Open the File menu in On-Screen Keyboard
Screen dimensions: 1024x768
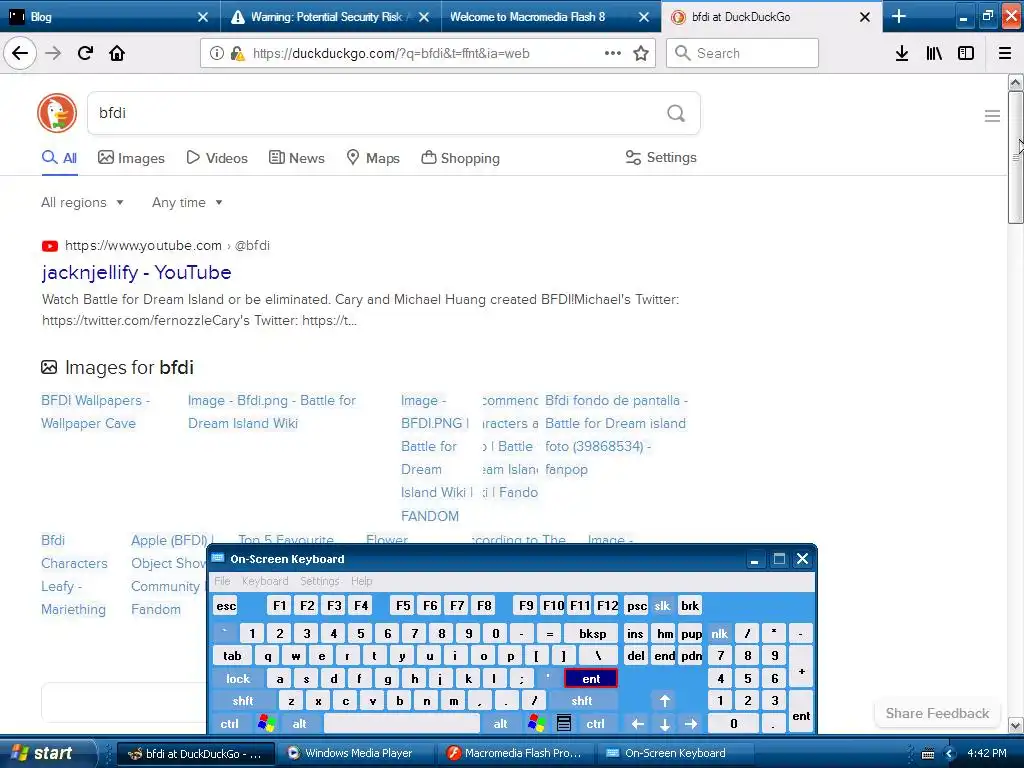click(222, 581)
